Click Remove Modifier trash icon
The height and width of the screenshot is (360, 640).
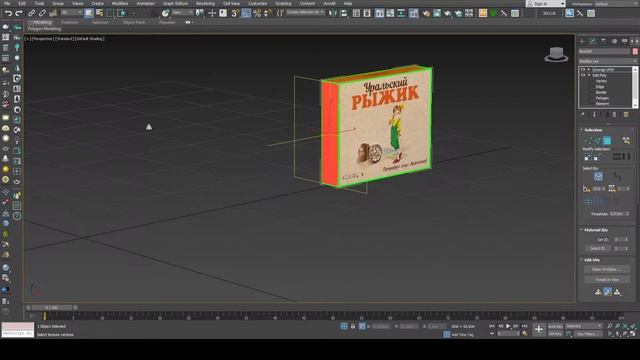point(614,115)
